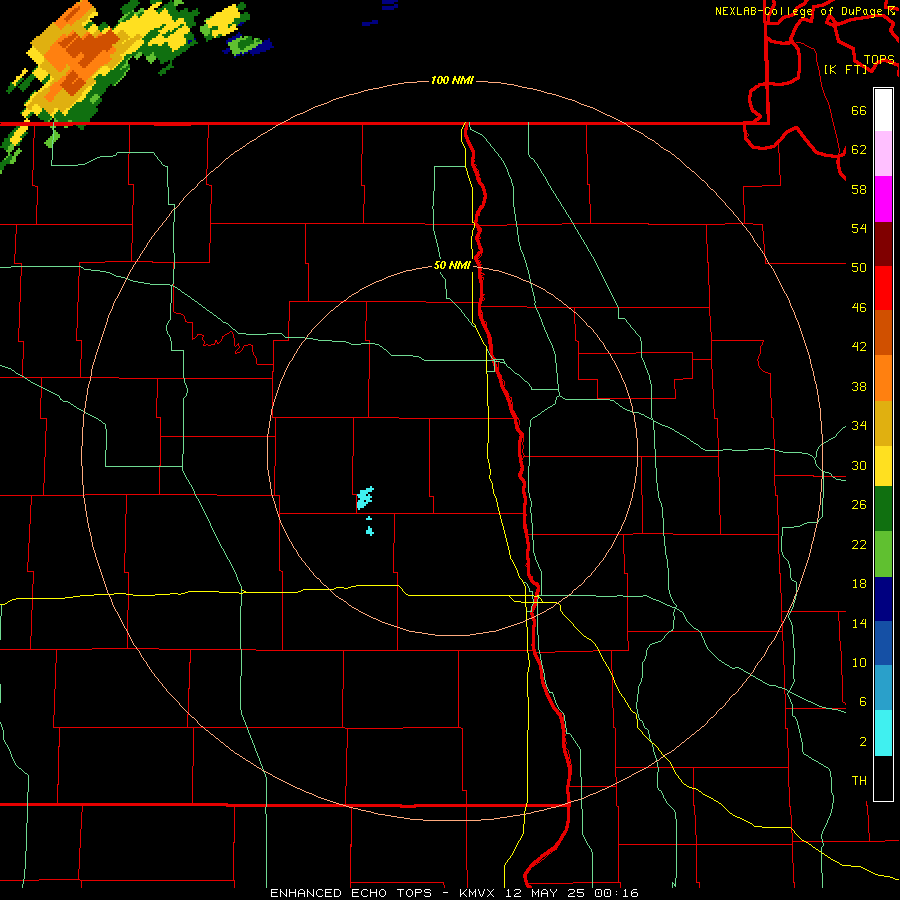Viewport: 900px width, 900px height.
Task: Click the legend value 50
Action: [x=859, y=267]
